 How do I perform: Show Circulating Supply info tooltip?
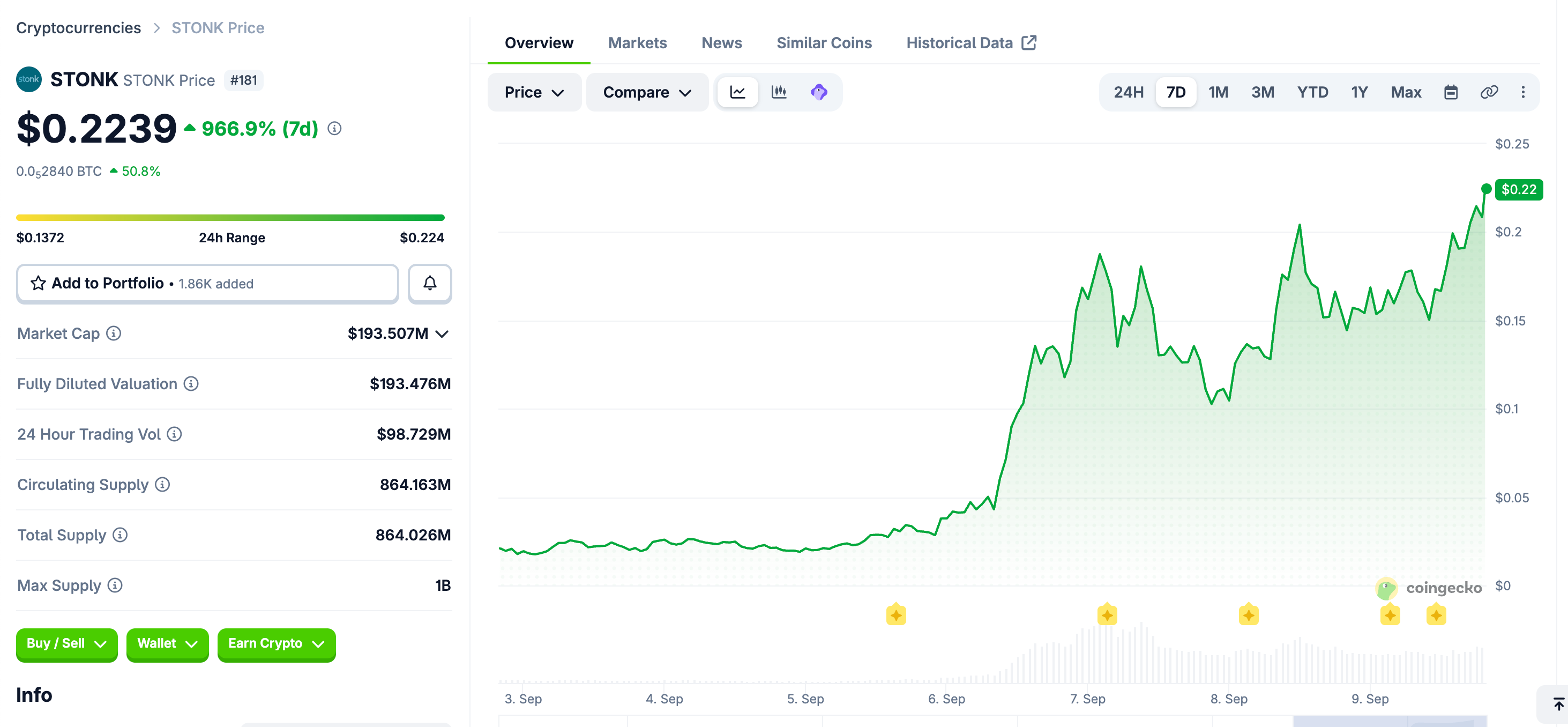tap(162, 484)
